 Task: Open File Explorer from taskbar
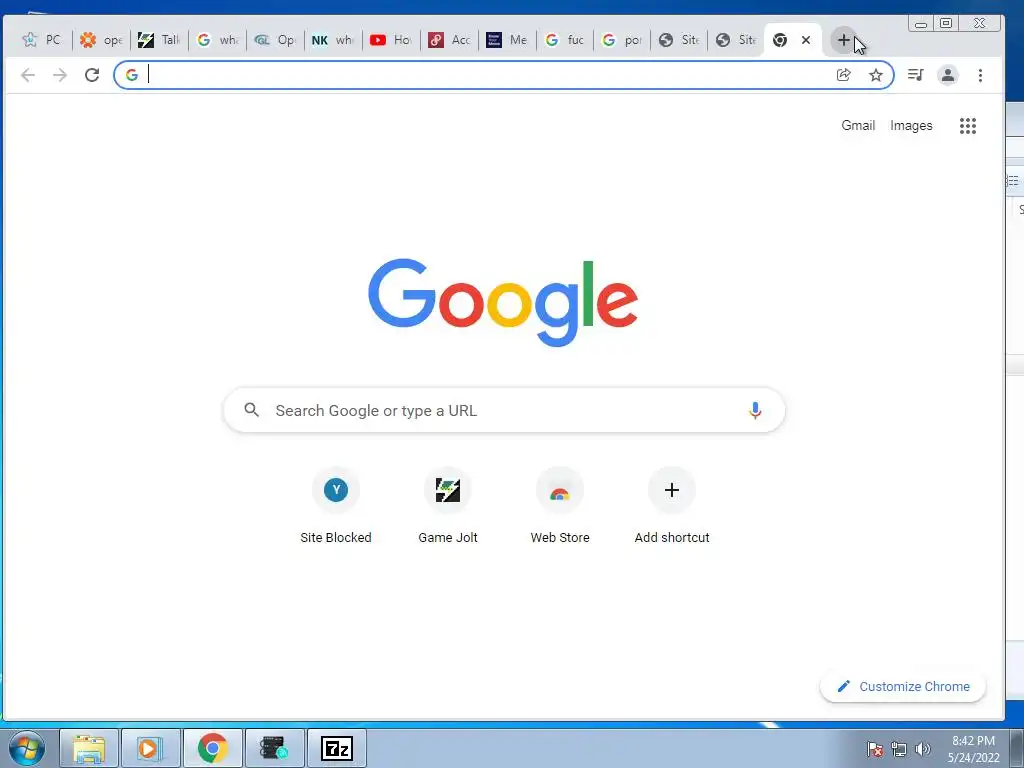[89, 748]
